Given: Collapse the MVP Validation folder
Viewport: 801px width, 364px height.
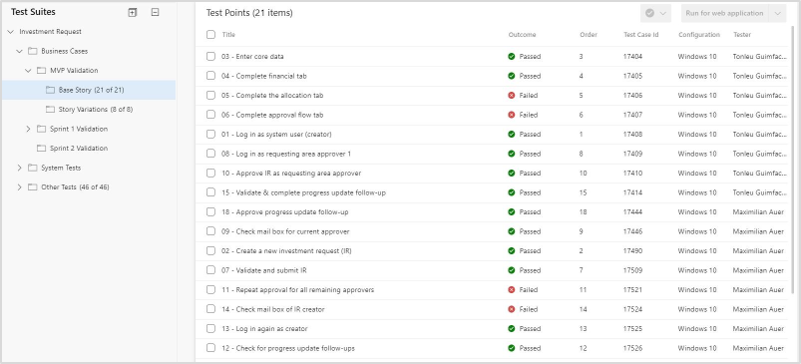Looking at the screenshot, I should click(x=28, y=70).
